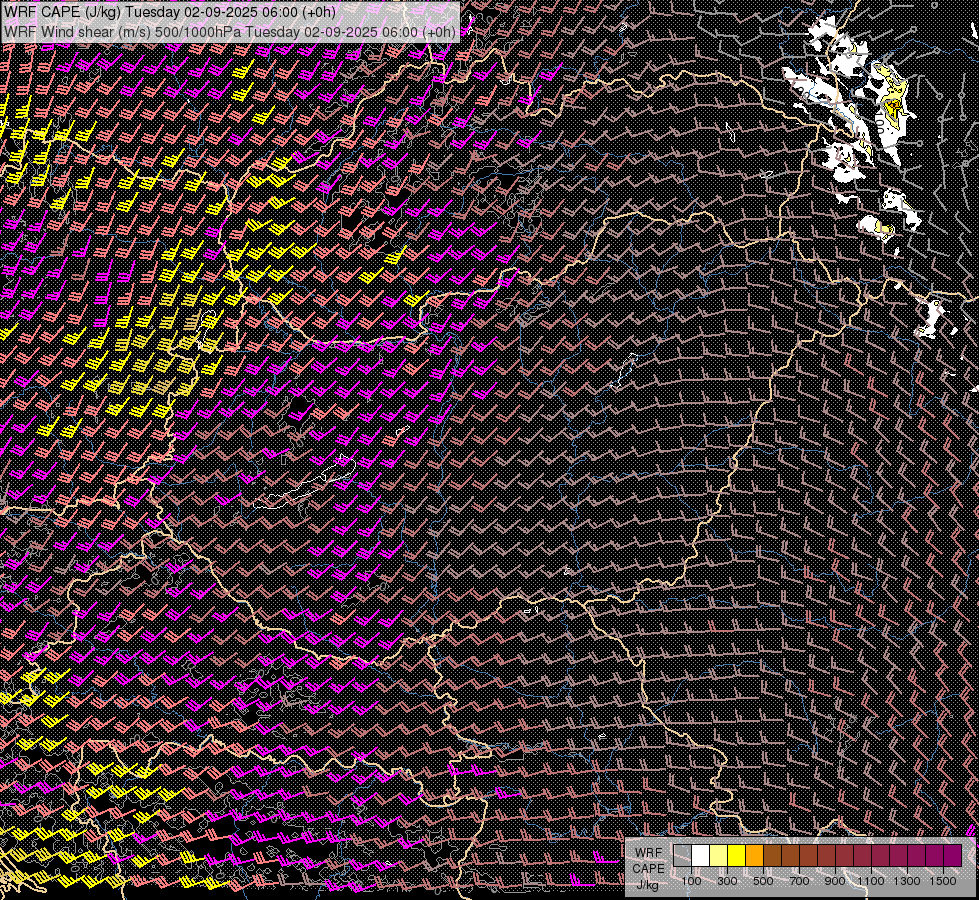Click the 100 legend value
Viewport: 979px width, 900px height.
pos(691,881)
